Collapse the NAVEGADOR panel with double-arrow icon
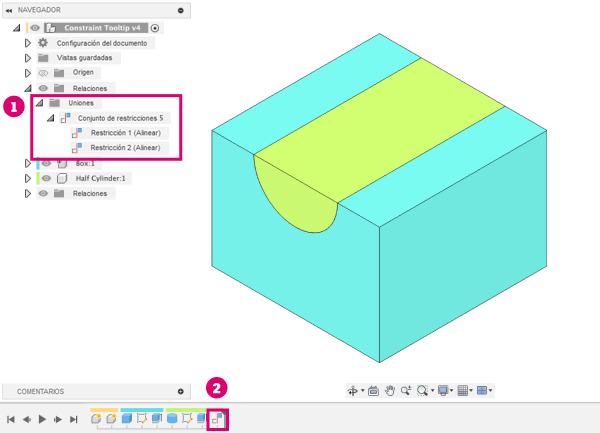 click(9, 11)
